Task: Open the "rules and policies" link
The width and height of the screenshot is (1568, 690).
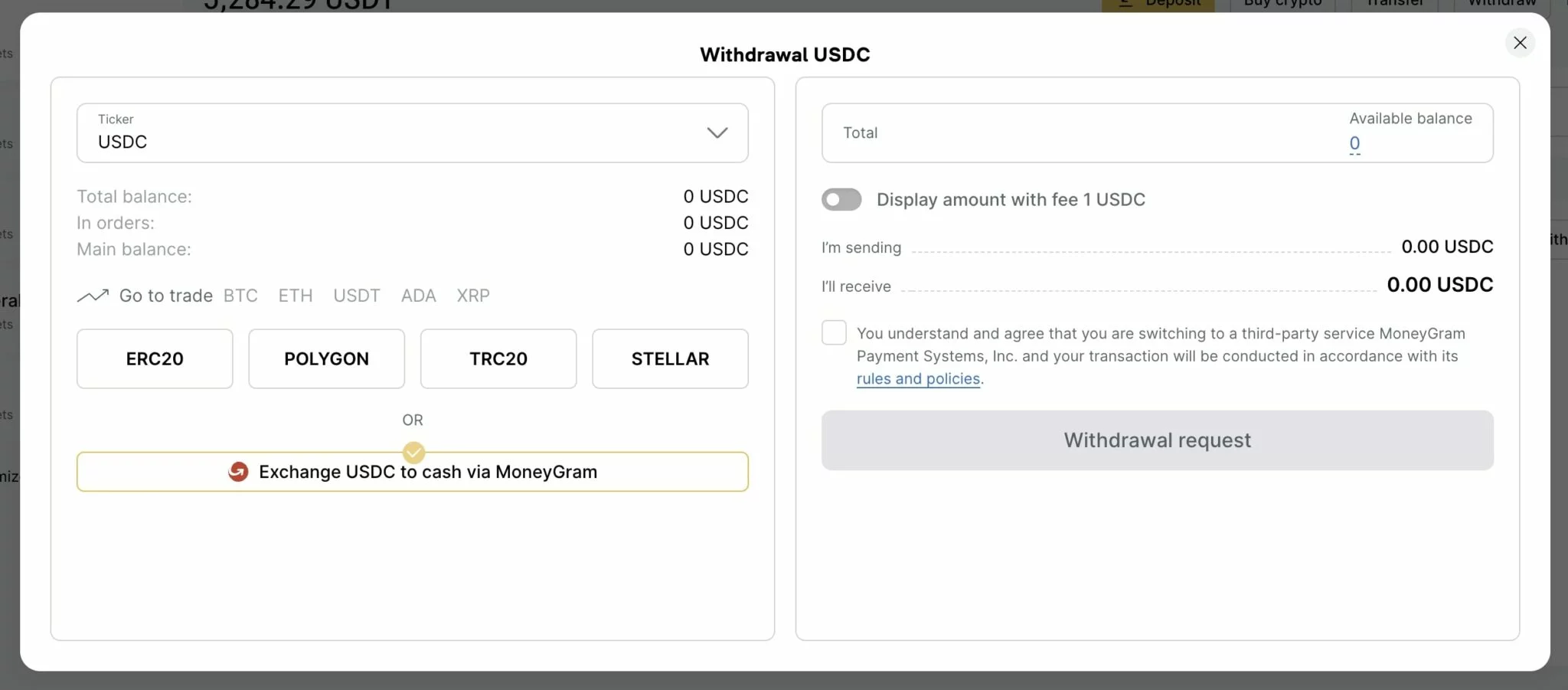Action: tap(918, 378)
